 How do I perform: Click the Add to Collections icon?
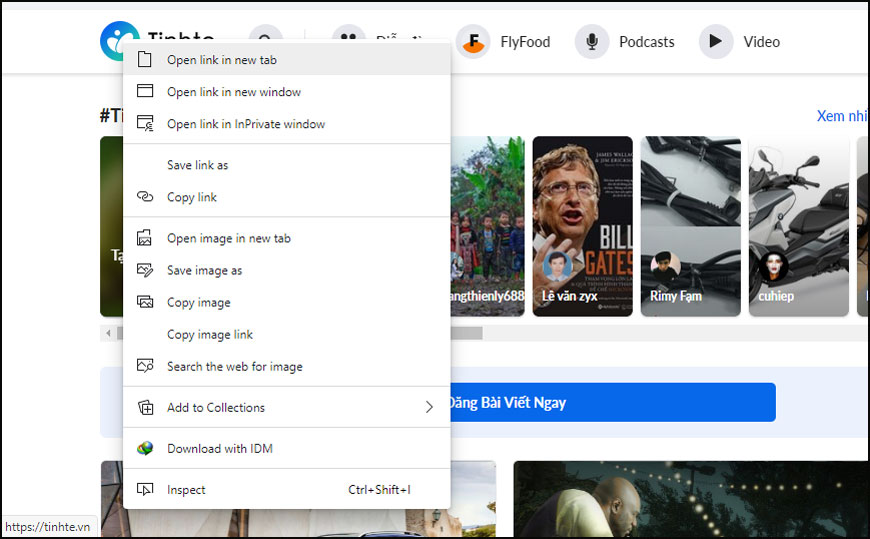(145, 408)
